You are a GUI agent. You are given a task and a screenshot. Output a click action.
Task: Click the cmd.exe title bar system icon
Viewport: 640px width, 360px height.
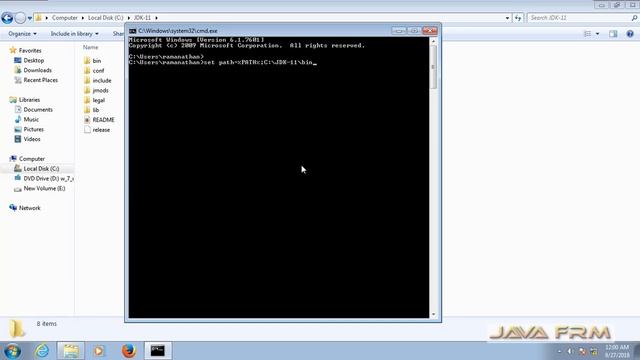[x=133, y=31]
